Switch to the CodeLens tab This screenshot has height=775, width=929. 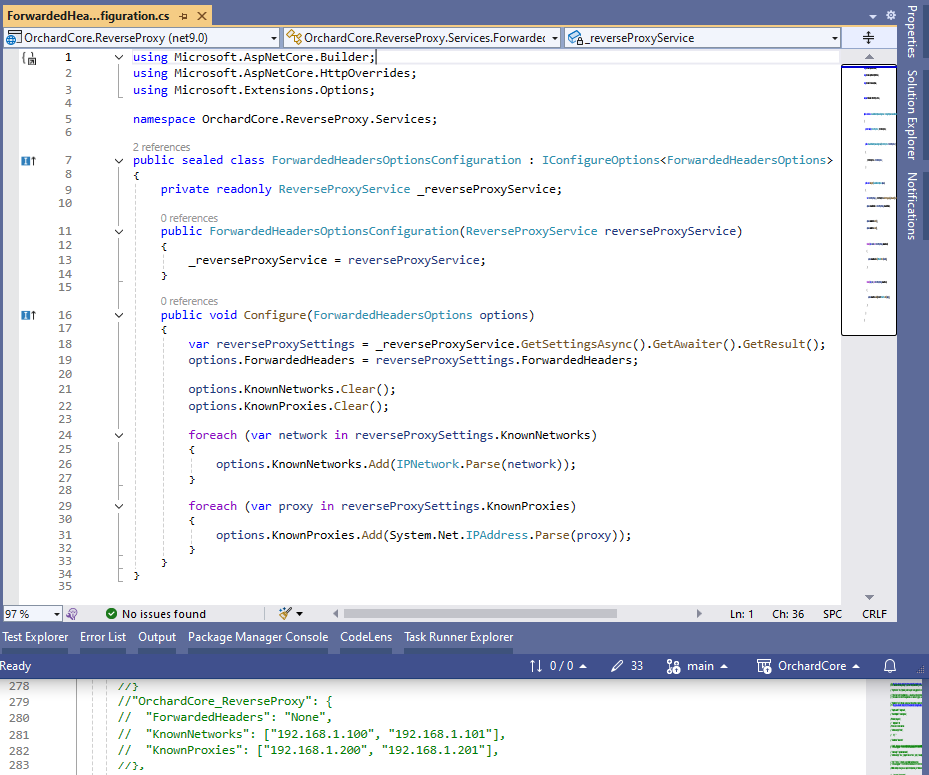[x=366, y=637]
